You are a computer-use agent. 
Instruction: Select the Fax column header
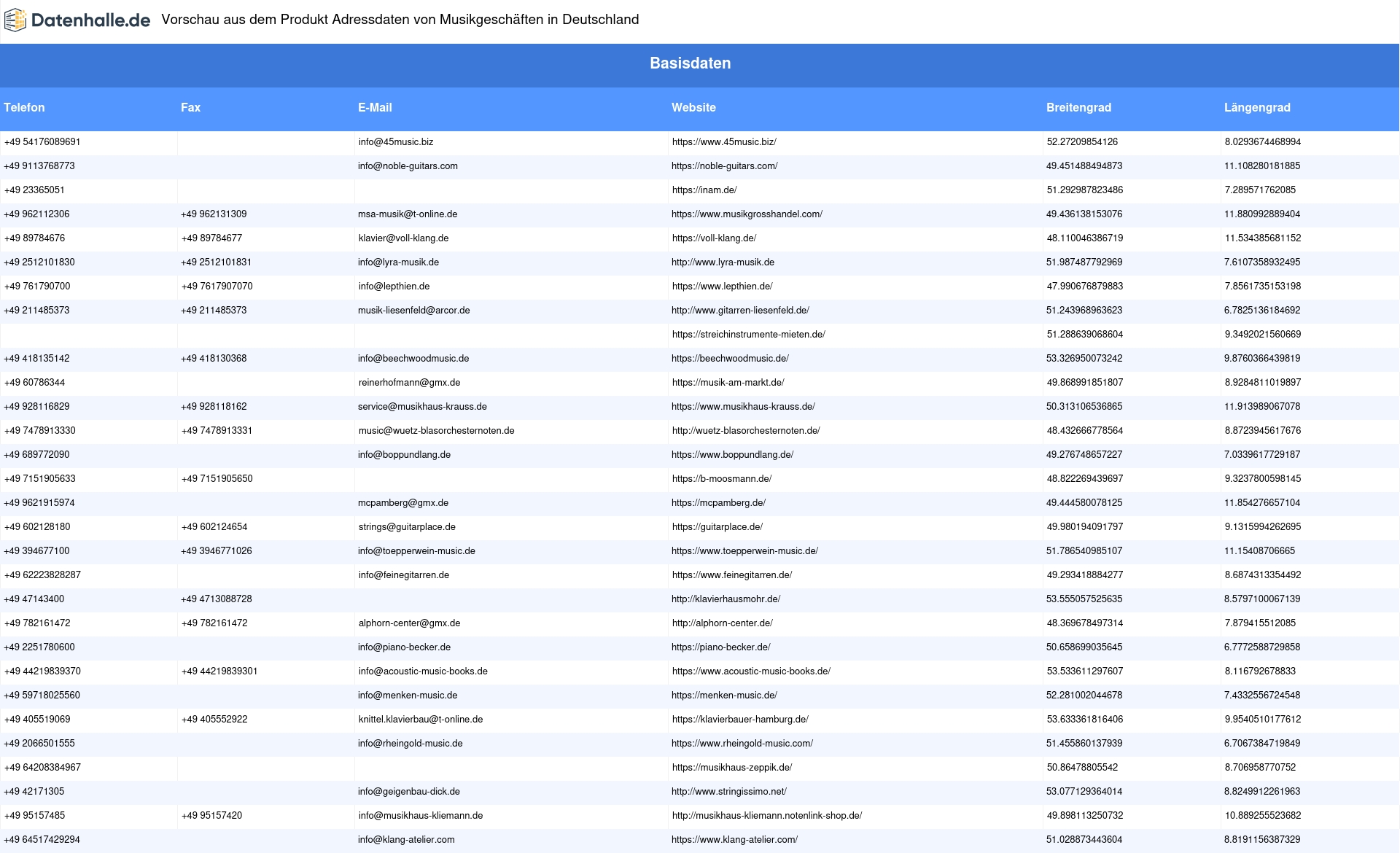[x=190, y=107]
